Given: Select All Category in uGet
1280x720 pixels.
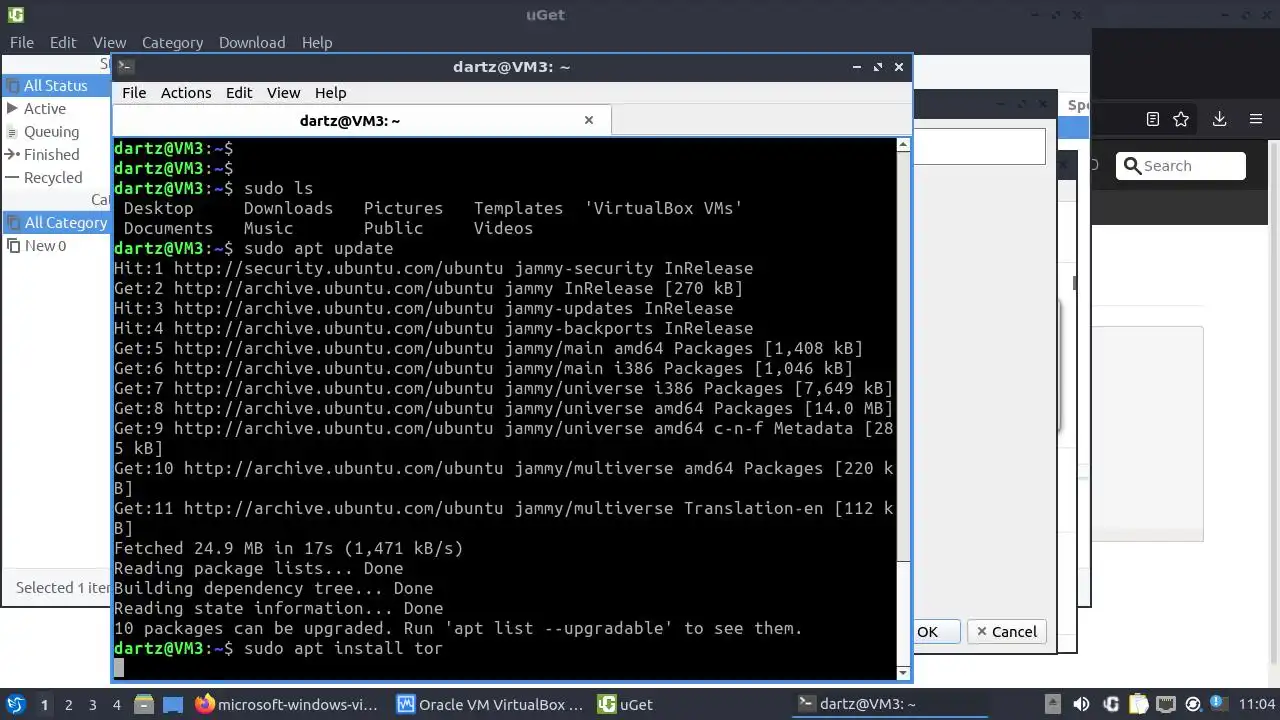Looking at the screenshot, I should [57, 222].
